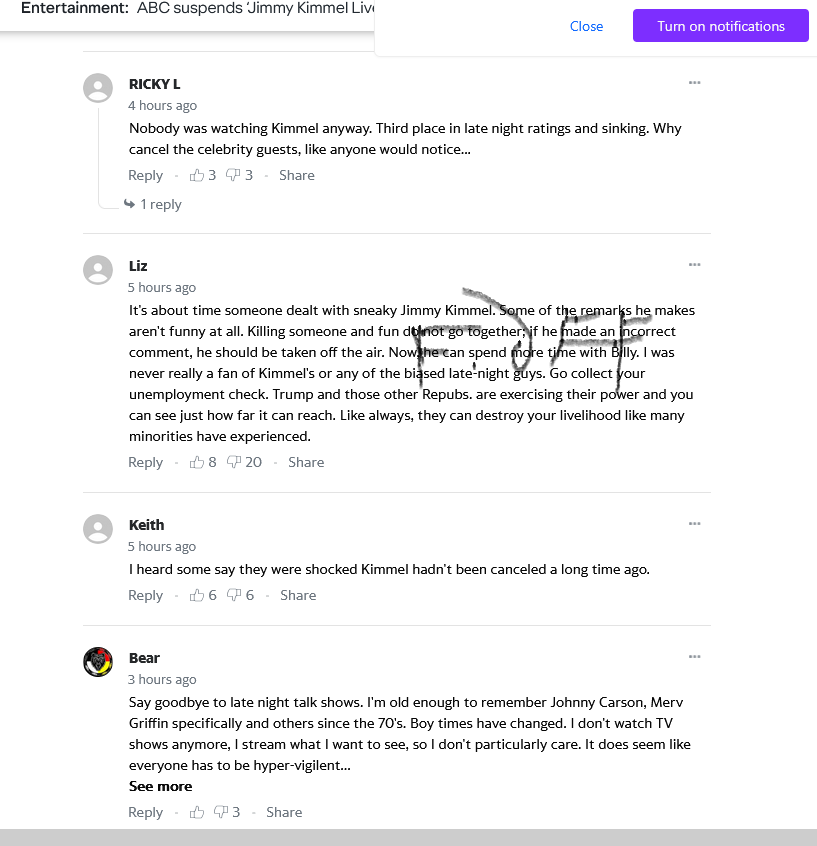Click Turn on notifications button

pos(720,26)
